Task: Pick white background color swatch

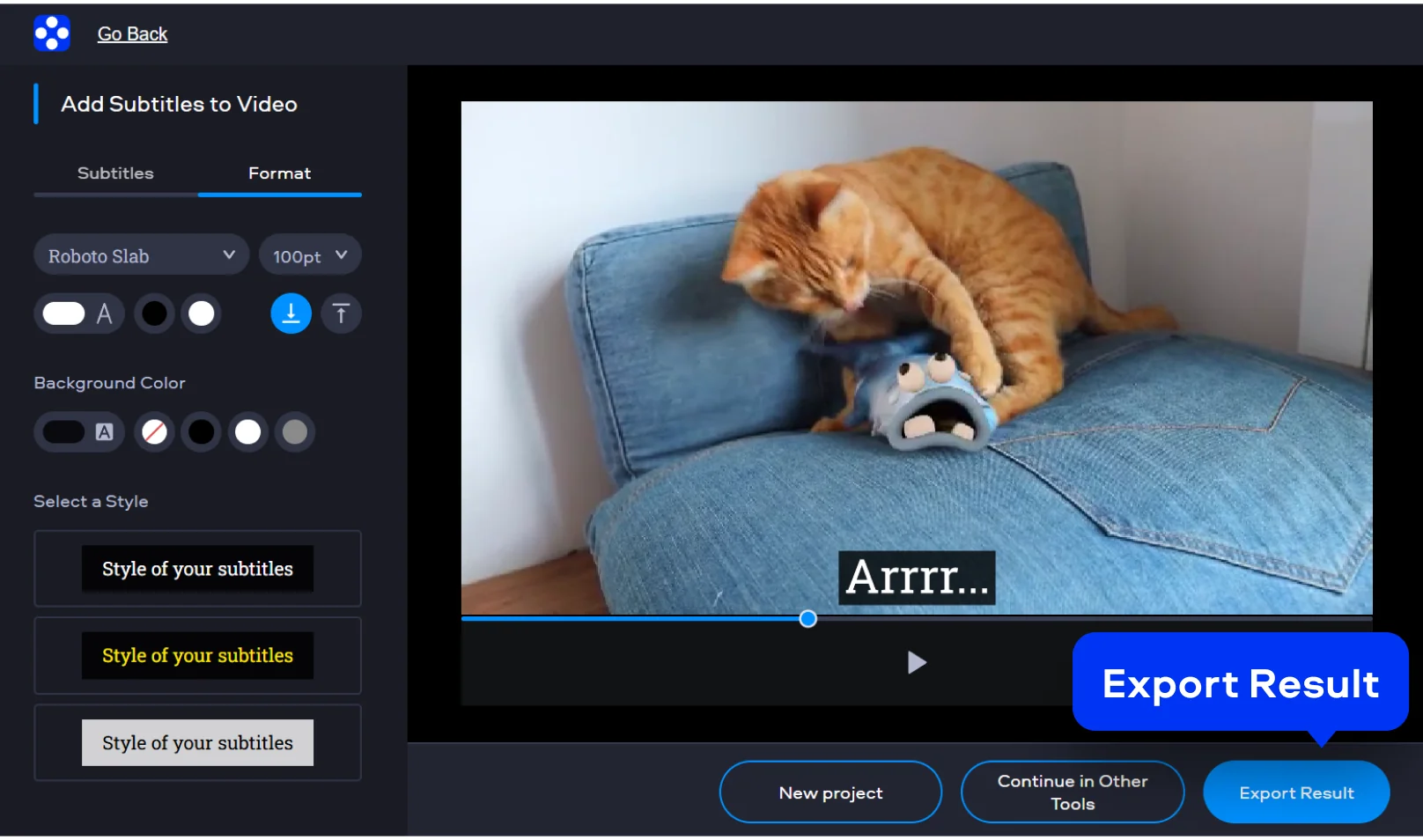Action: pos(248,431)
